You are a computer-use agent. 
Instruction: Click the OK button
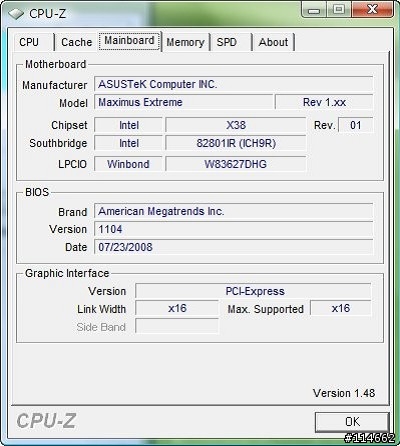(x=352, y=422)
